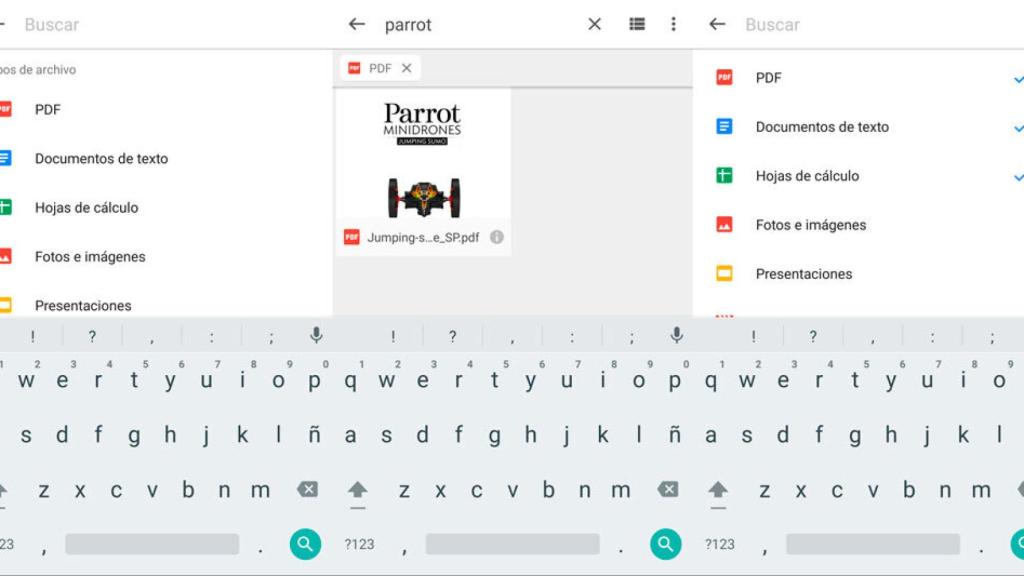Viewport: 1024px width, 576px height.
Task: Switch results to list view
Action: [637, 24]
